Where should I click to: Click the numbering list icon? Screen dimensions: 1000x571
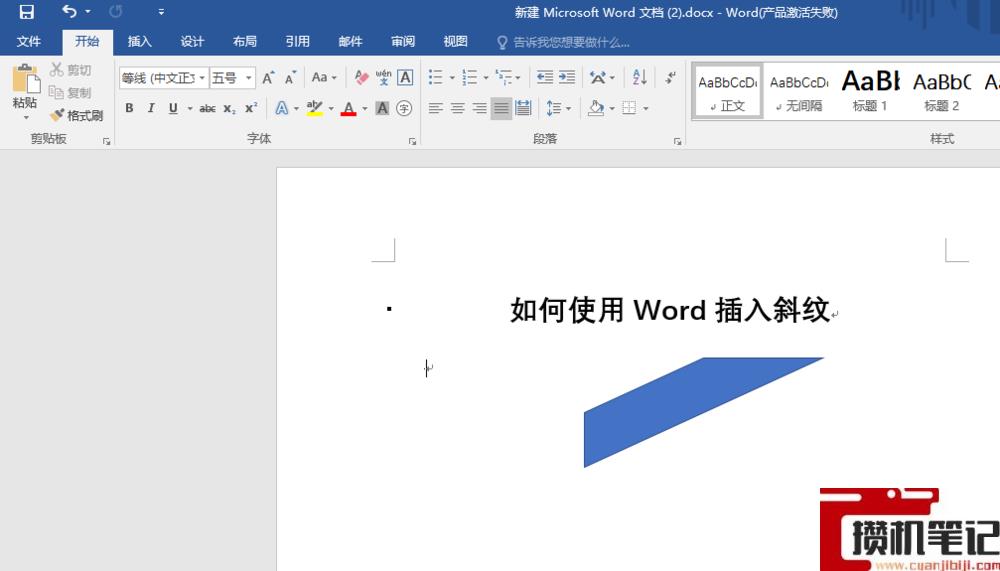click(469, 78)
